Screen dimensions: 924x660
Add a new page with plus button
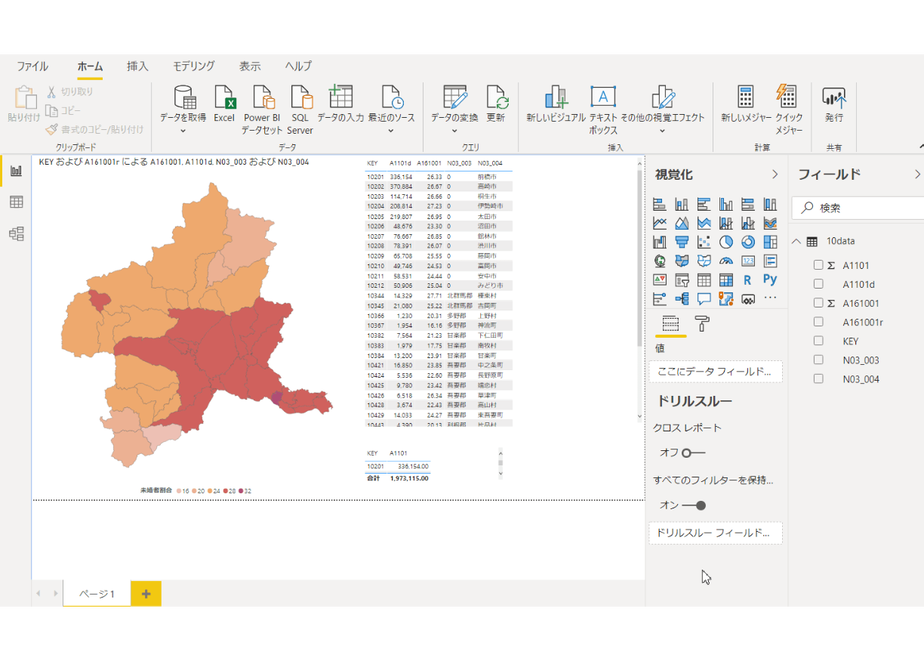tap(146, 593)
